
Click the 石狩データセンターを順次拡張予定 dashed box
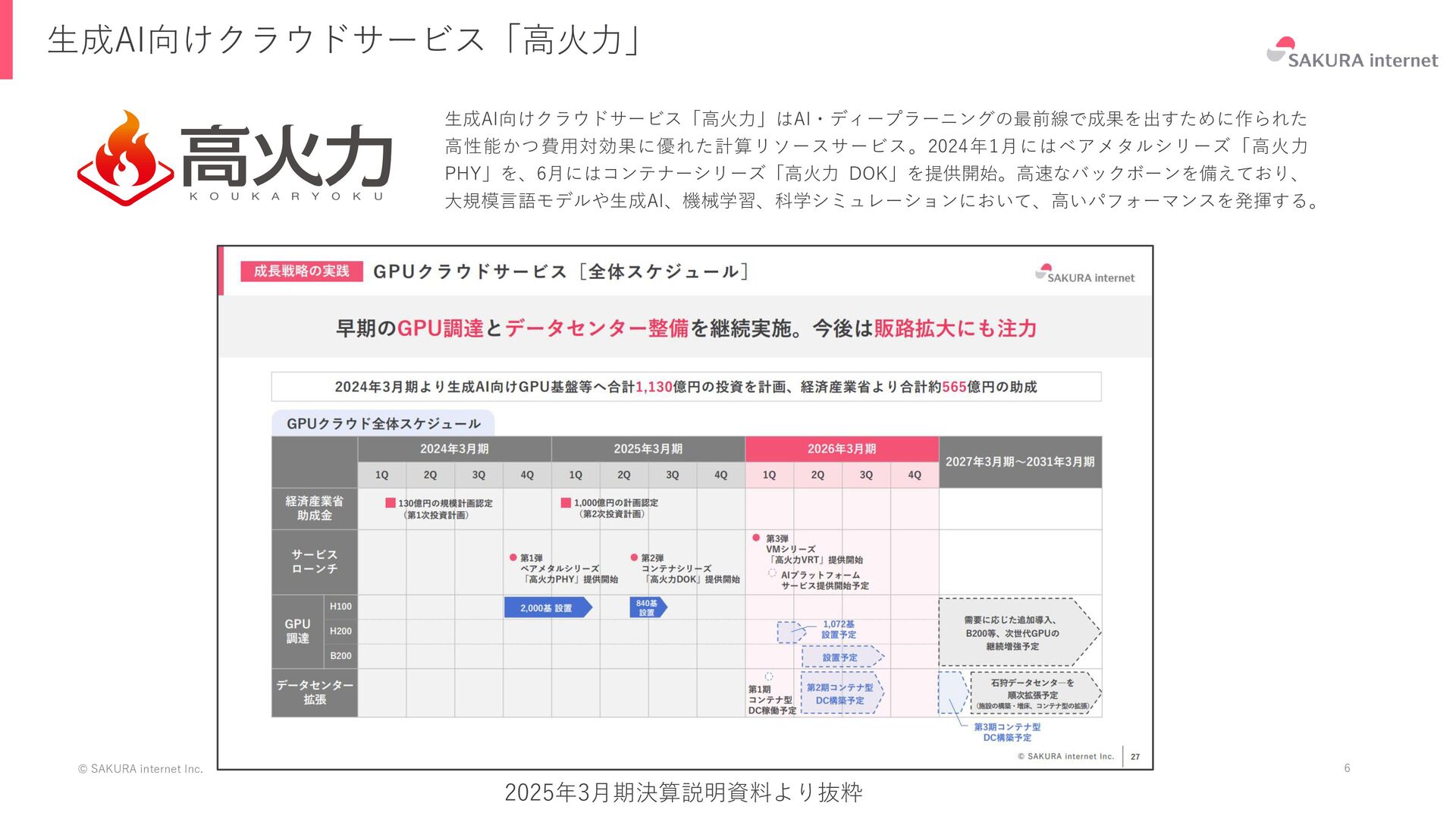coord(1033,693)
